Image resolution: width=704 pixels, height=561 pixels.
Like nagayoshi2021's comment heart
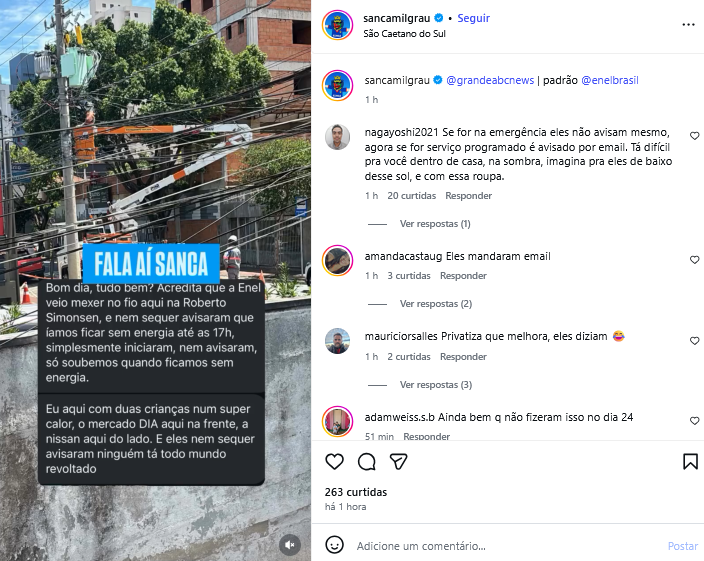point(695,136)
